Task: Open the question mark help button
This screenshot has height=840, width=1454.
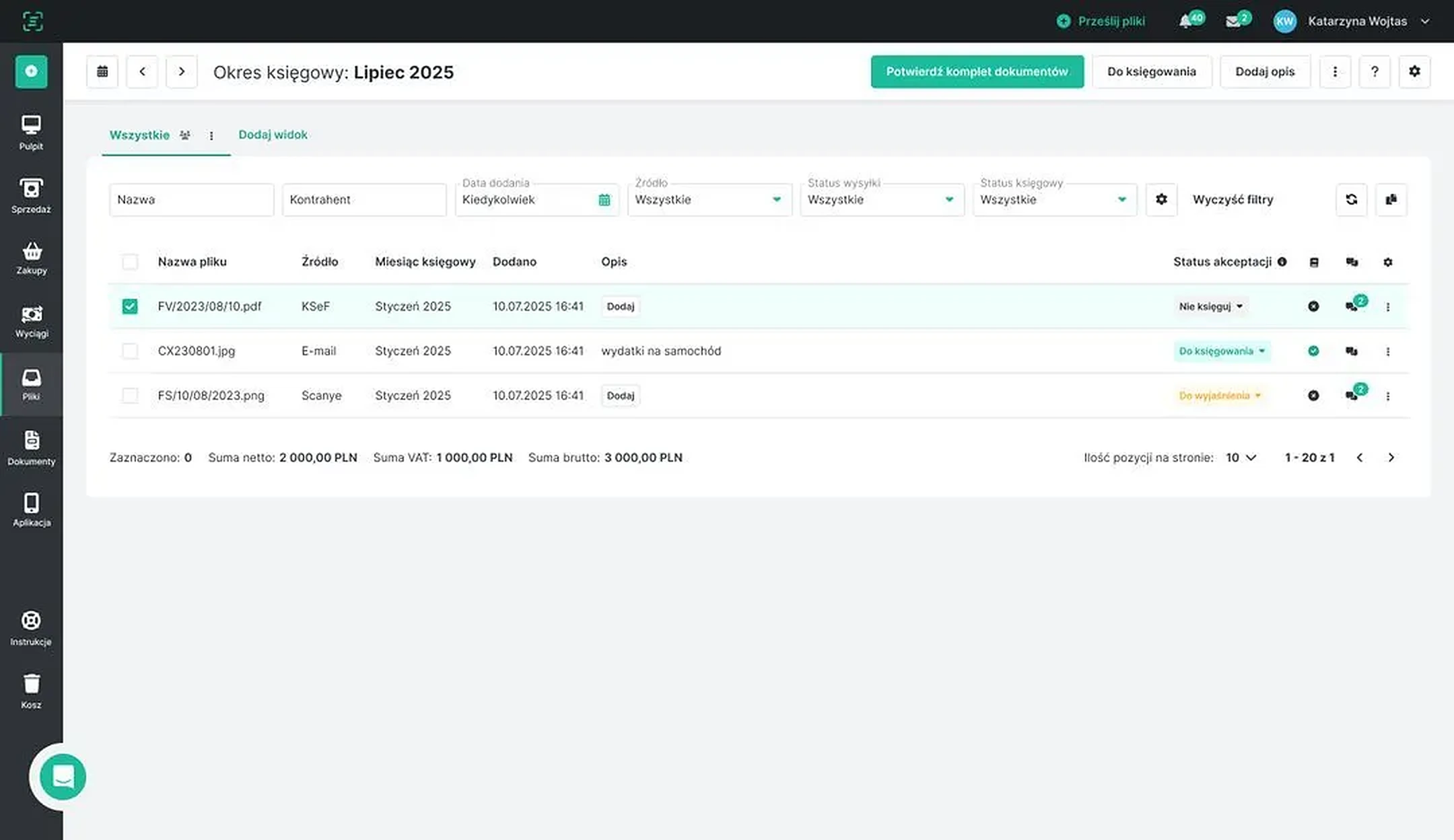Action: [1375, 71]
